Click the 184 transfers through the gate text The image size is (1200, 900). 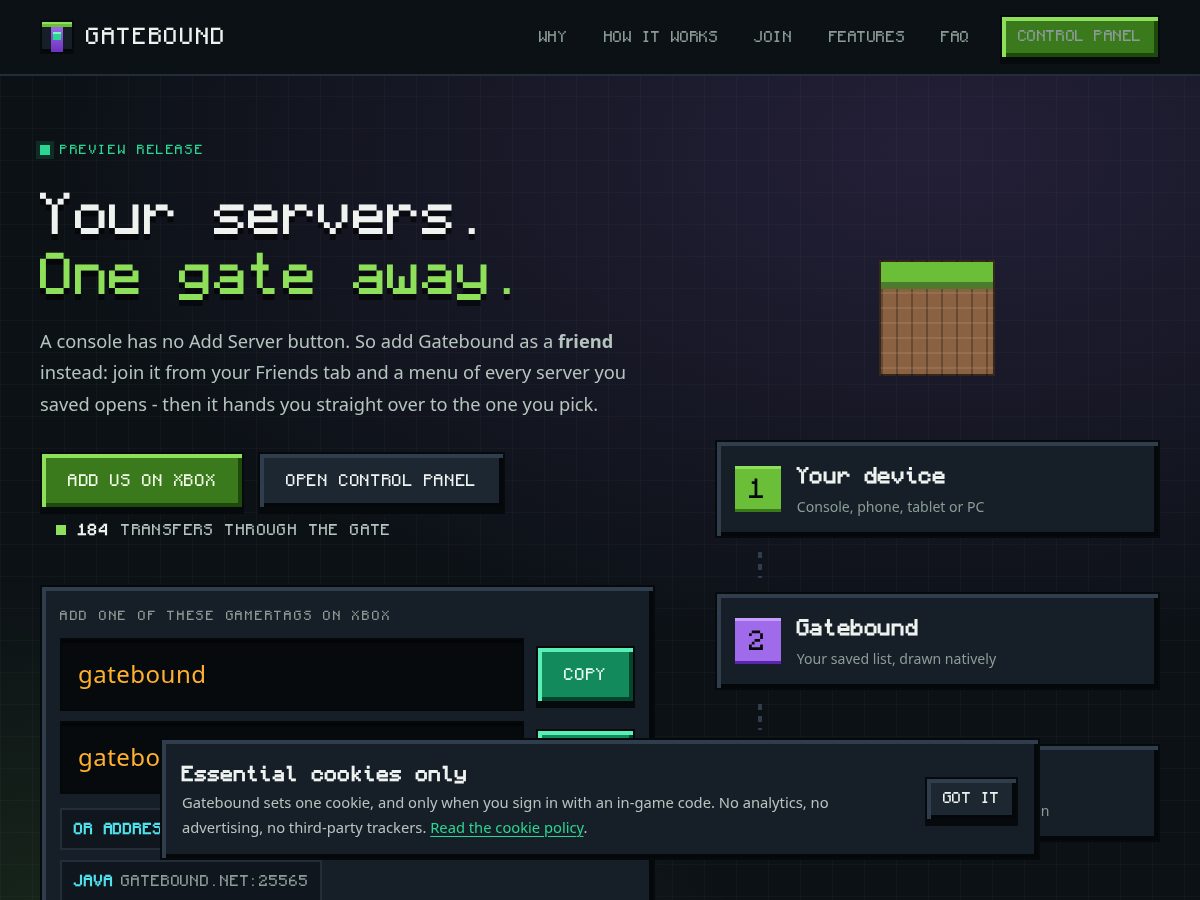(x=233, y=530)
